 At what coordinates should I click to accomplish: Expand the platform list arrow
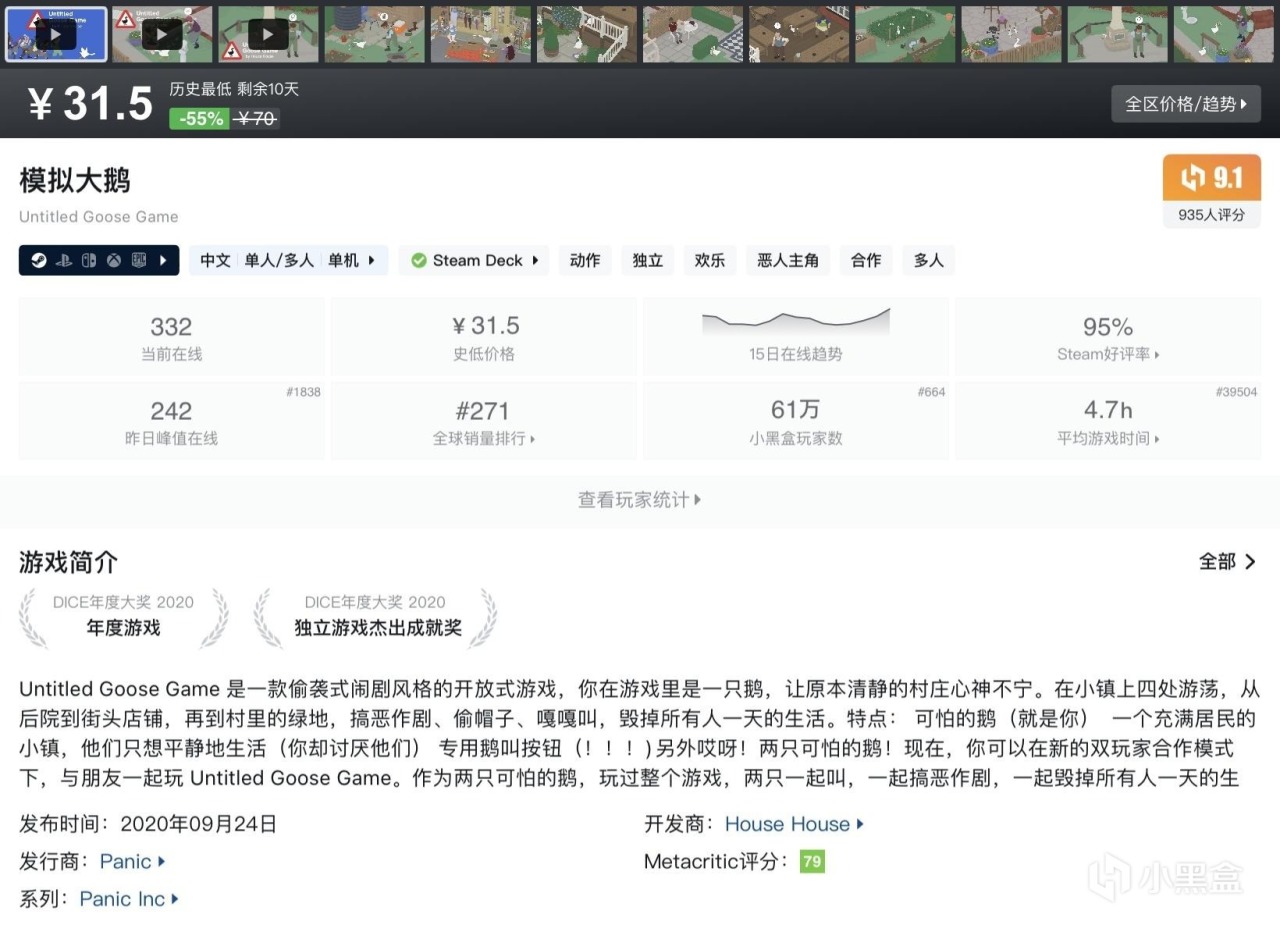163,260
